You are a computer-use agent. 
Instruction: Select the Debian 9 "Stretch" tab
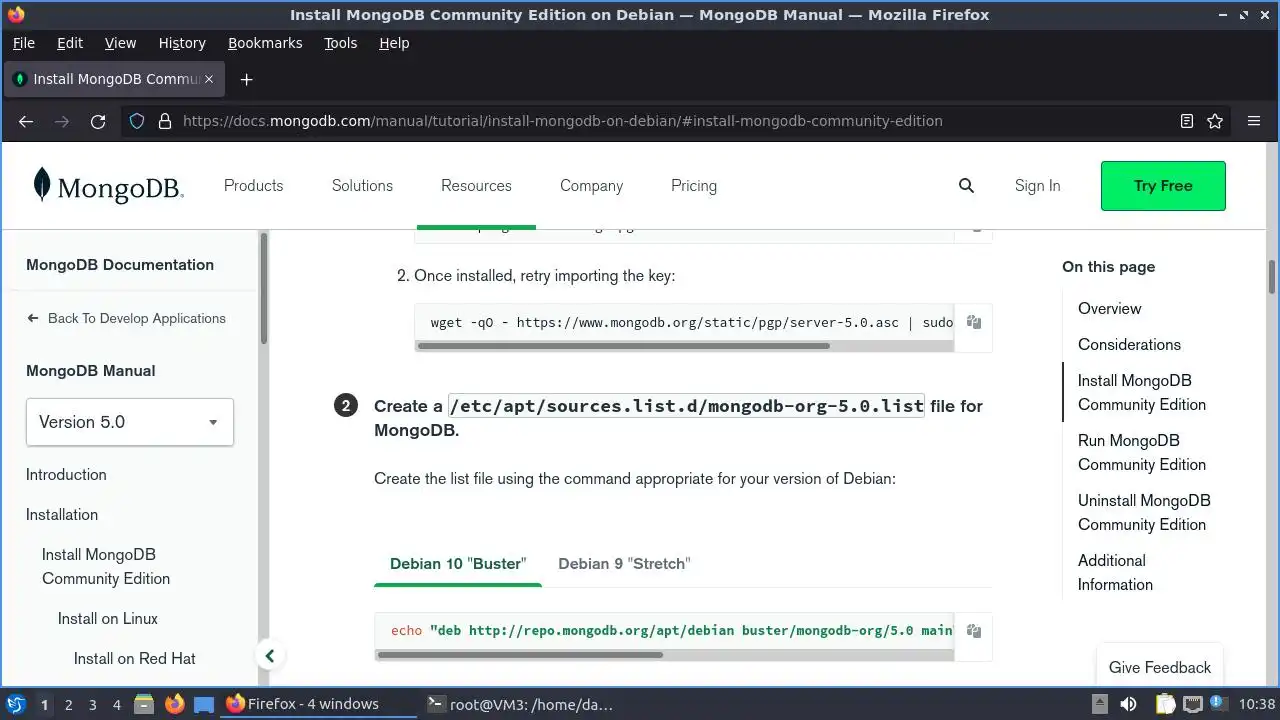(624, 564)
